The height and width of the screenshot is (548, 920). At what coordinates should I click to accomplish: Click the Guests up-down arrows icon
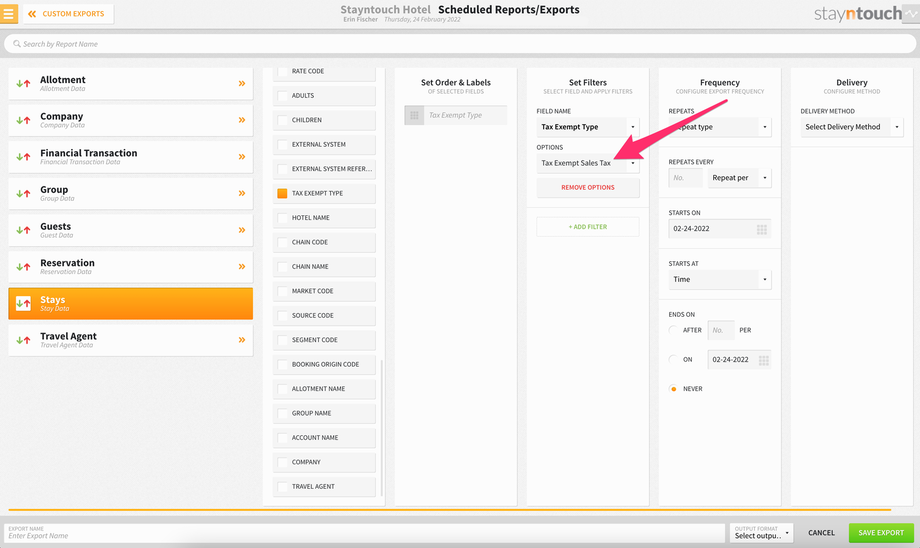pos(23,231)
